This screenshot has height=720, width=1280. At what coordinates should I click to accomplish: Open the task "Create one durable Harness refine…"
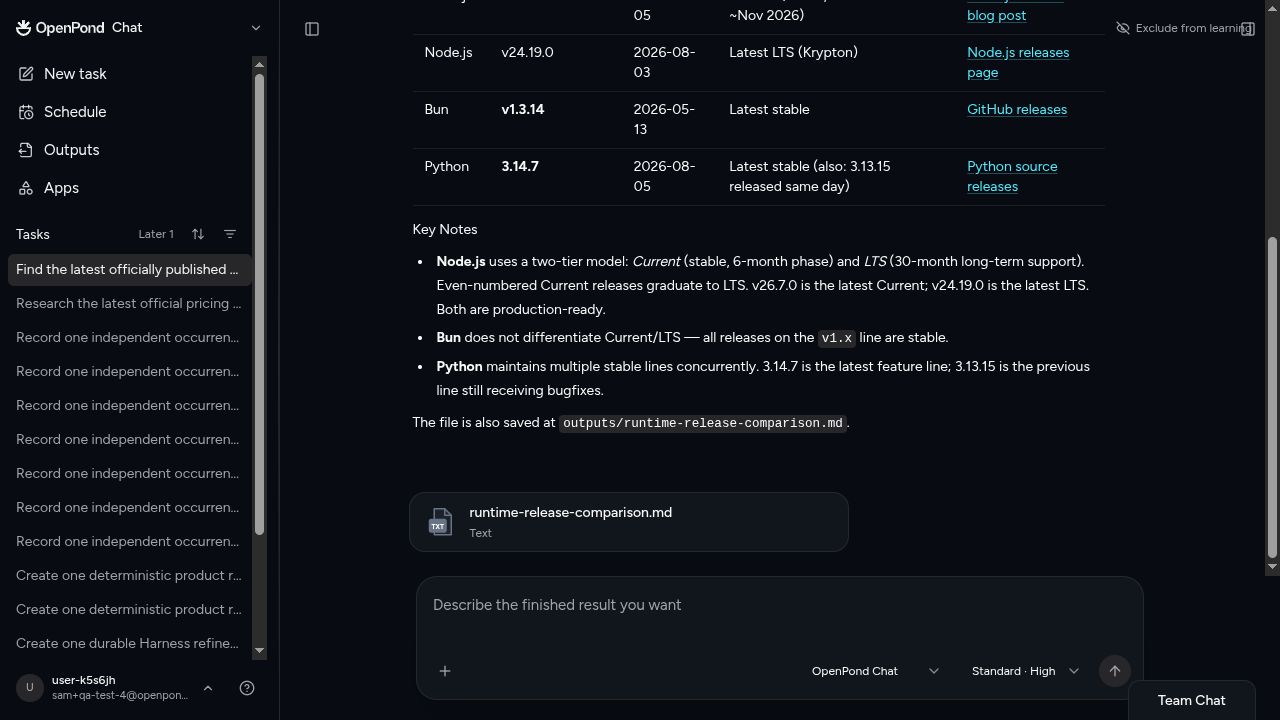tap(130, 643)
